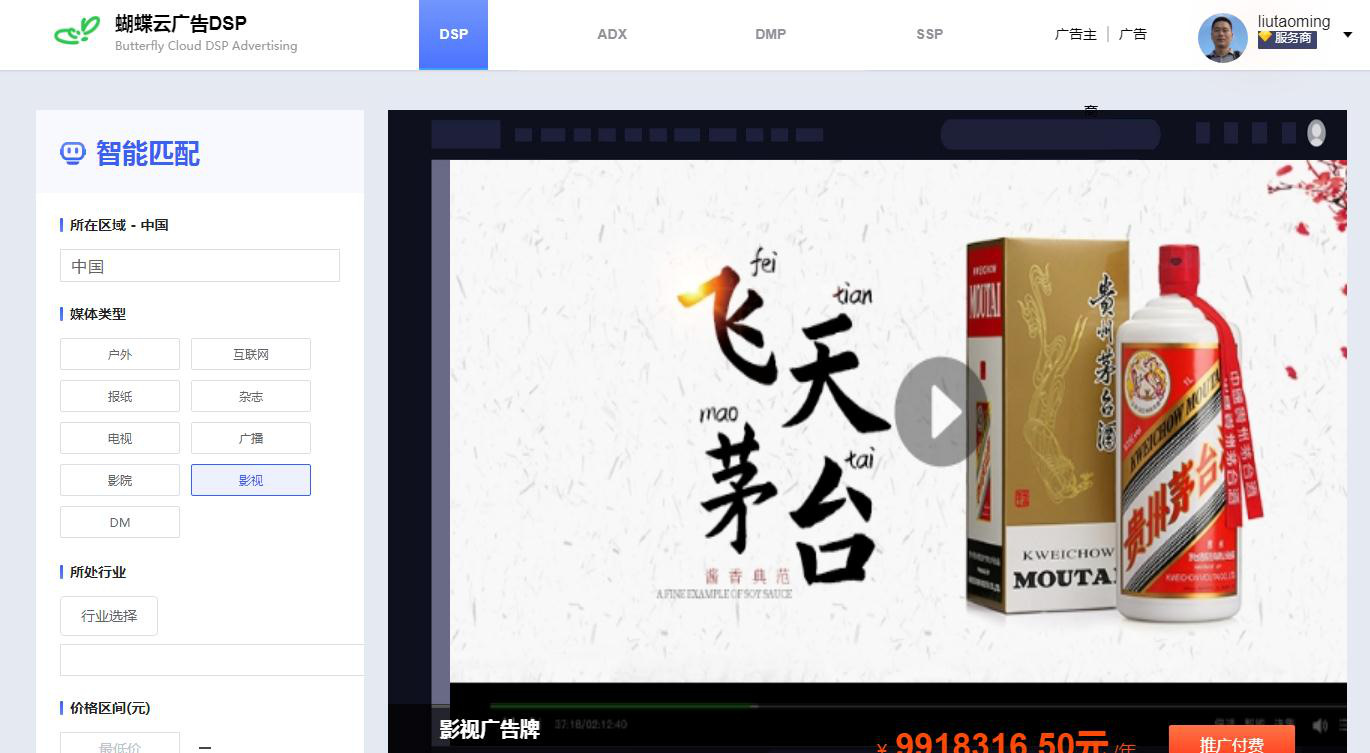Click the video volume speaker icon
The image size is (1370, 753).
pos(1320,725)
